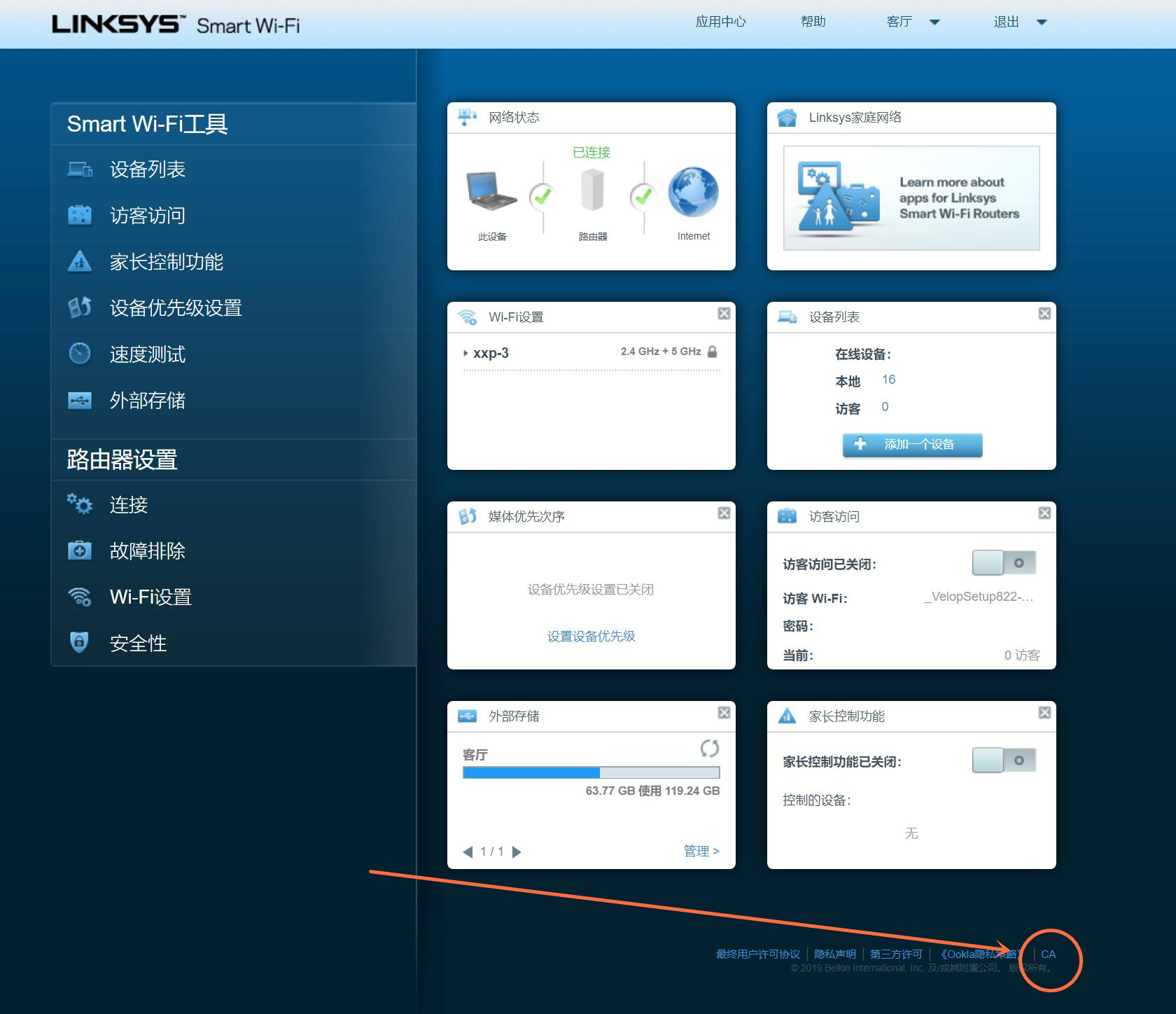This screenshot has height=1014, width=1176.
Task: Open 应用中心 in the top menu
Action: [x=720, y=22]
